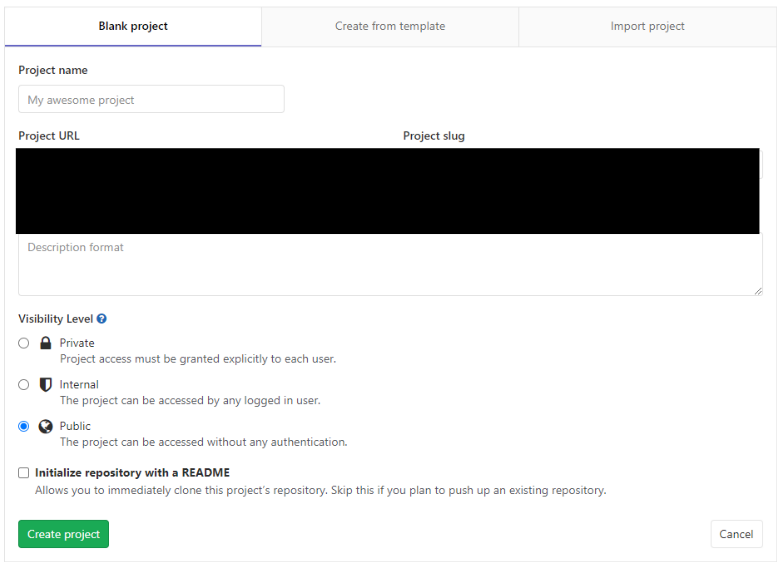This screenshot has width=777, height=562.
Task: Click the Private lock icon
Action: tap(46, 342)
